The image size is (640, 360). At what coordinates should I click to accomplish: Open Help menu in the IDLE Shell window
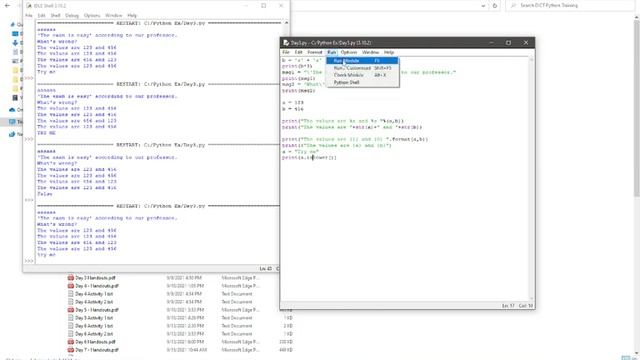click(x=132, y=16)
